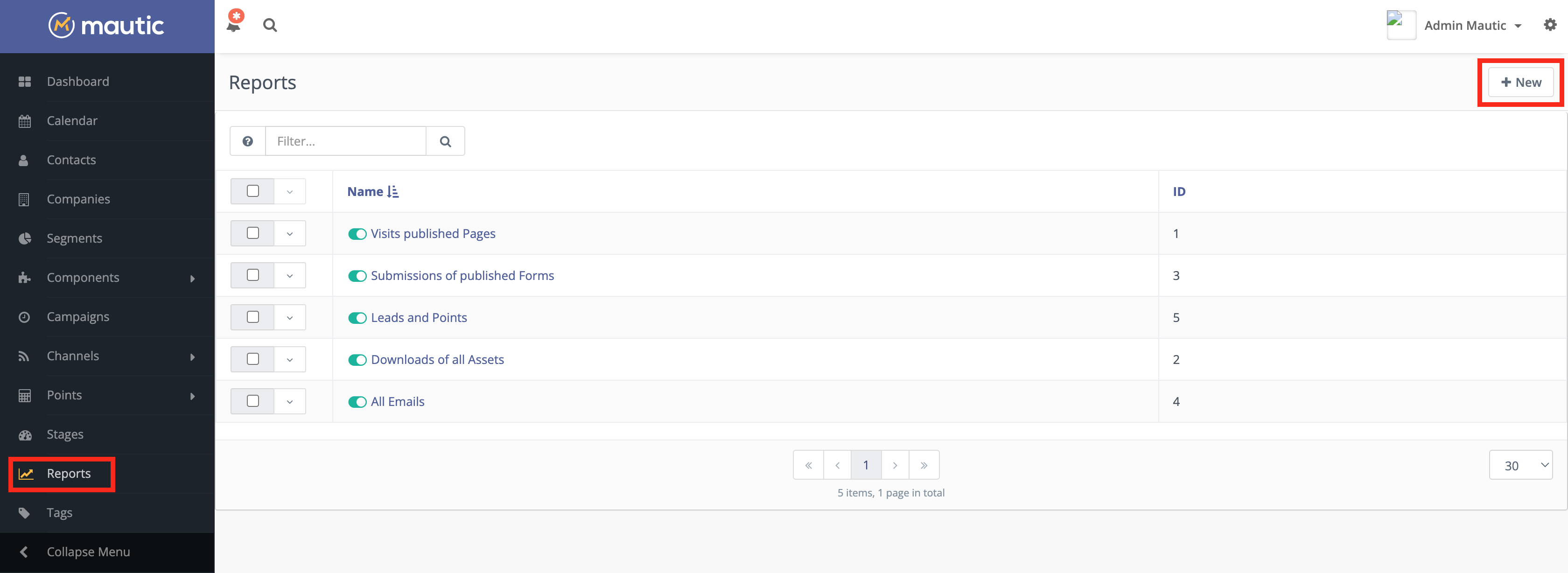1568x573 pixels.
Task: Open the Submissions of published Forms report
Action: 462,275
